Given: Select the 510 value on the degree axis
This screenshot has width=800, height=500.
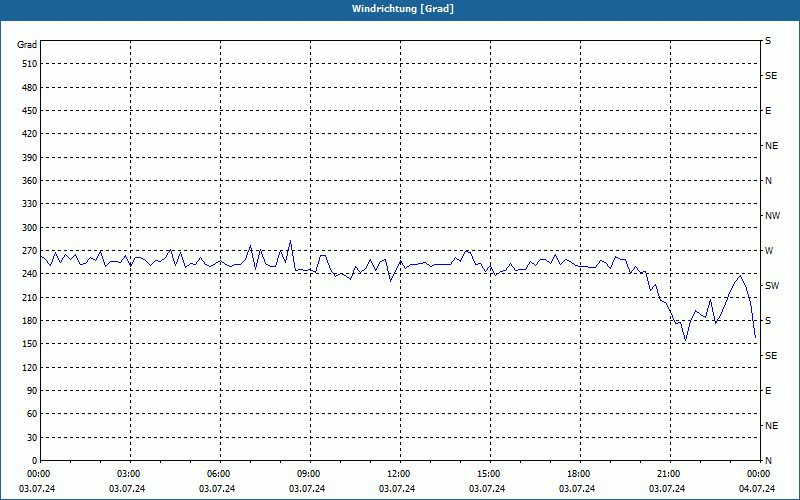Looking at the screenshot, I should click(x=29, y=64).
